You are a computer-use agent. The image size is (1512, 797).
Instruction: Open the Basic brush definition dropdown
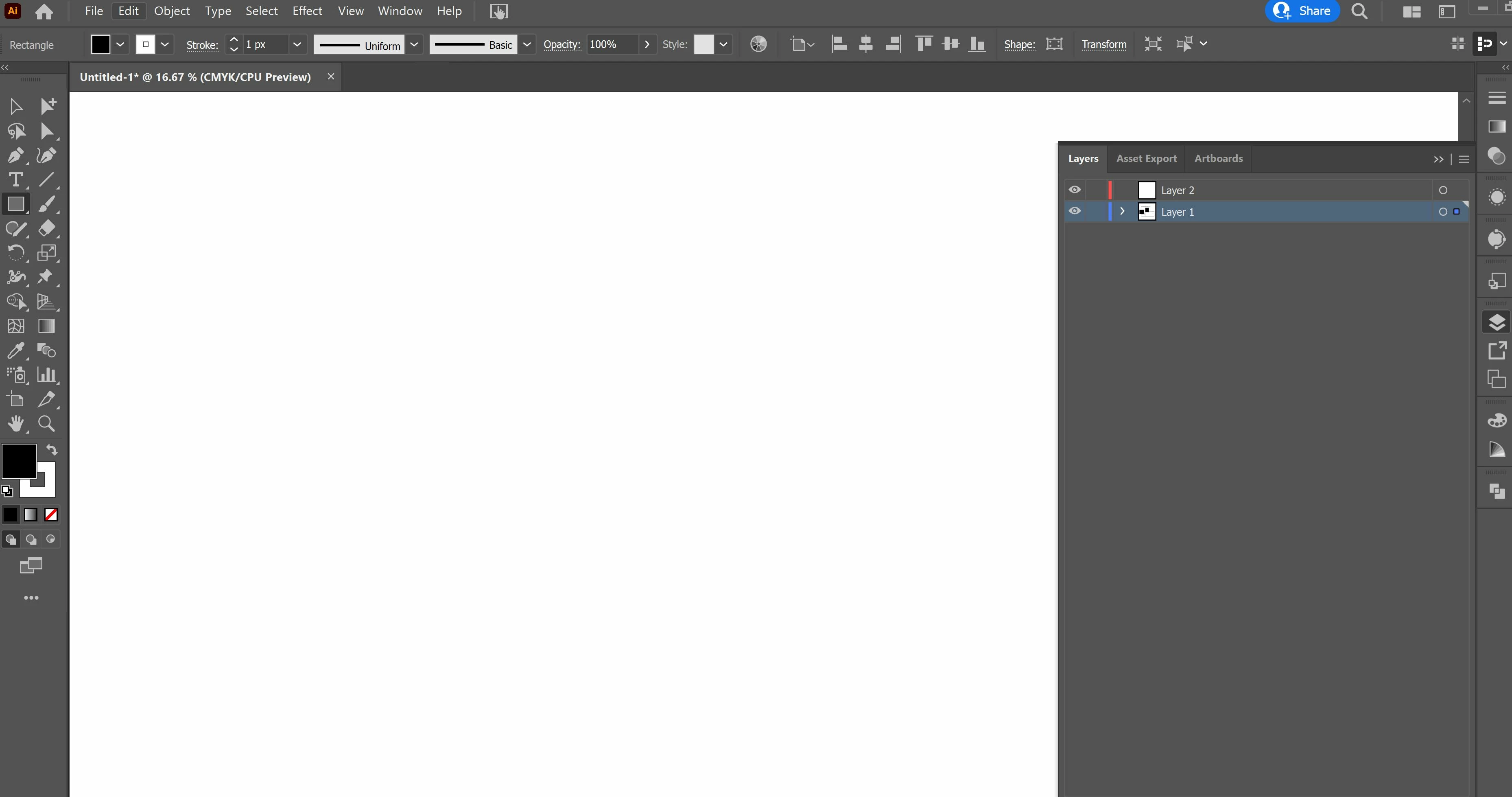pos(527,45)
